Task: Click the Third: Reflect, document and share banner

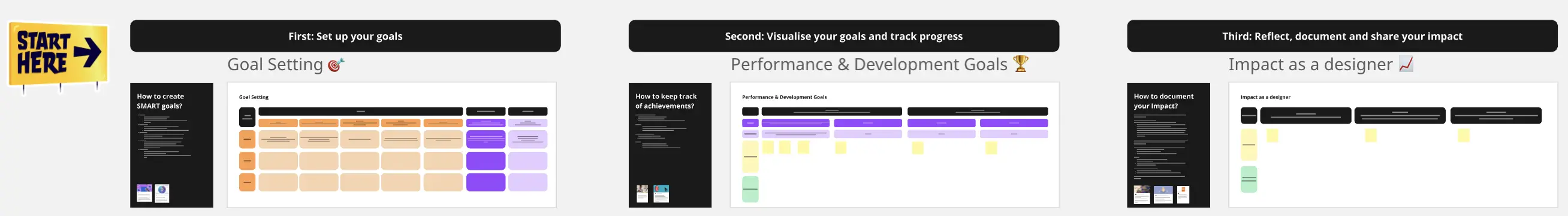Action: 1342,36
